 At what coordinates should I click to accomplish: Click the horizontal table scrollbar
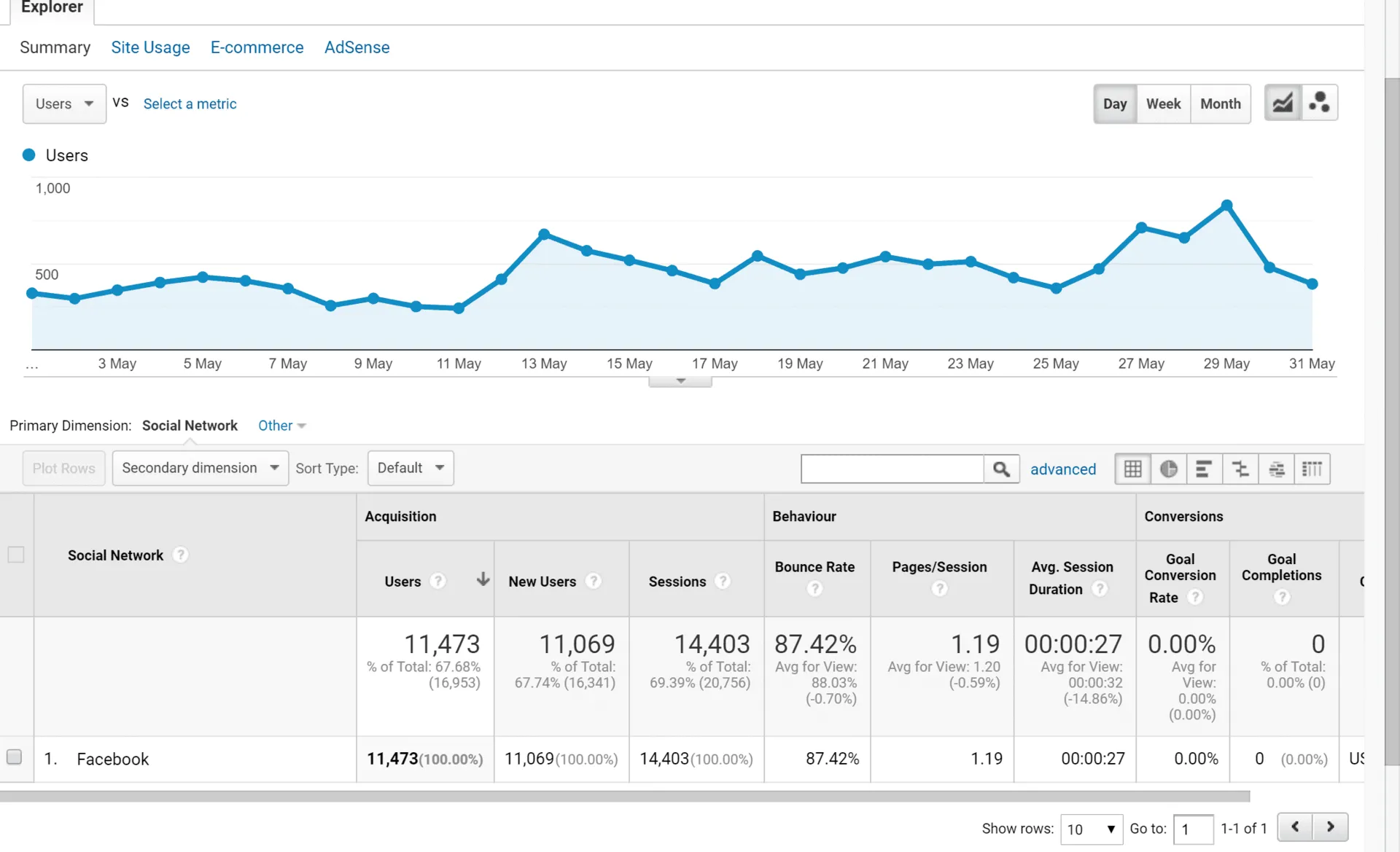click(625, 797)
